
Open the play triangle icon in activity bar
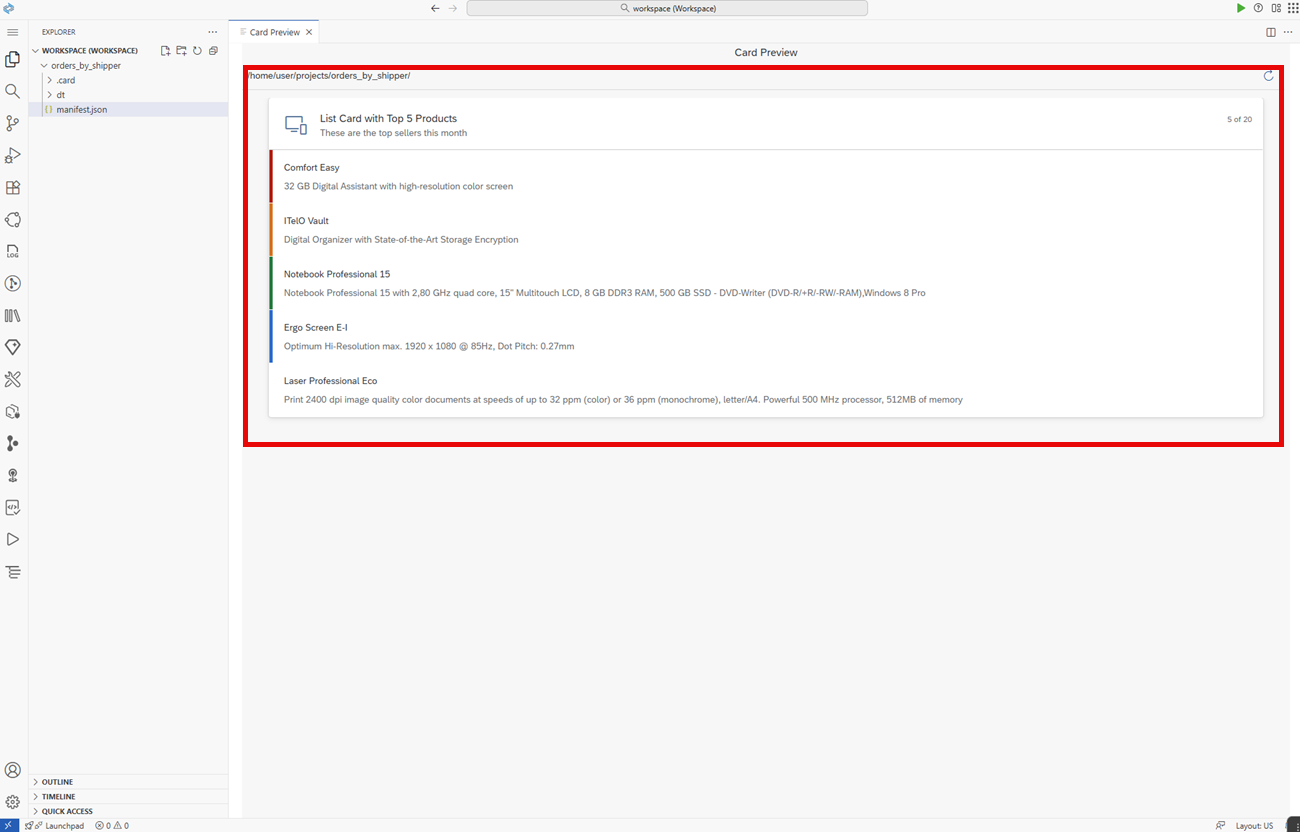point(13,539)
